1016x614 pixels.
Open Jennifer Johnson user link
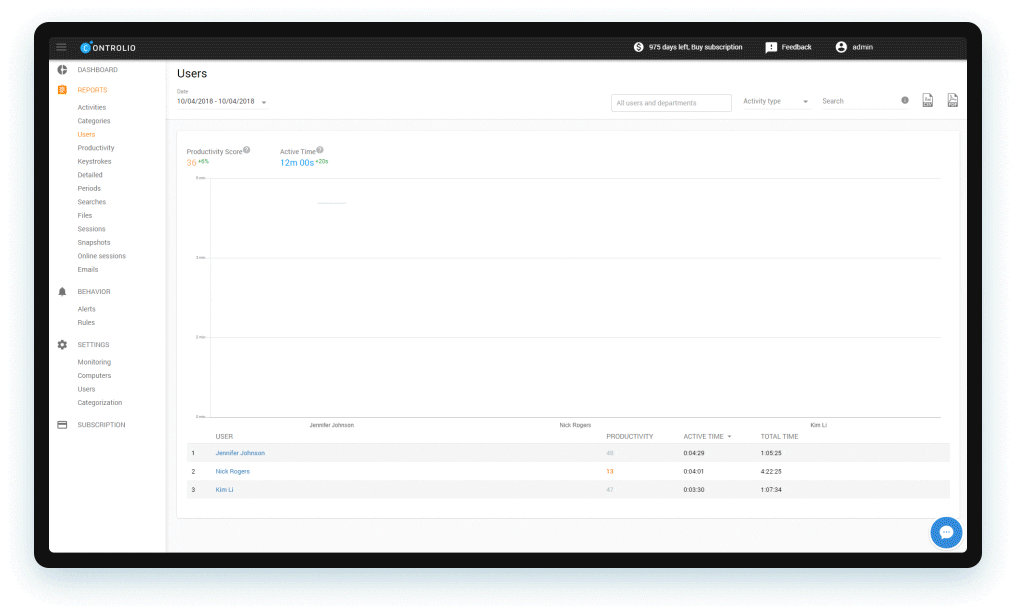click(x=240, y=453)
